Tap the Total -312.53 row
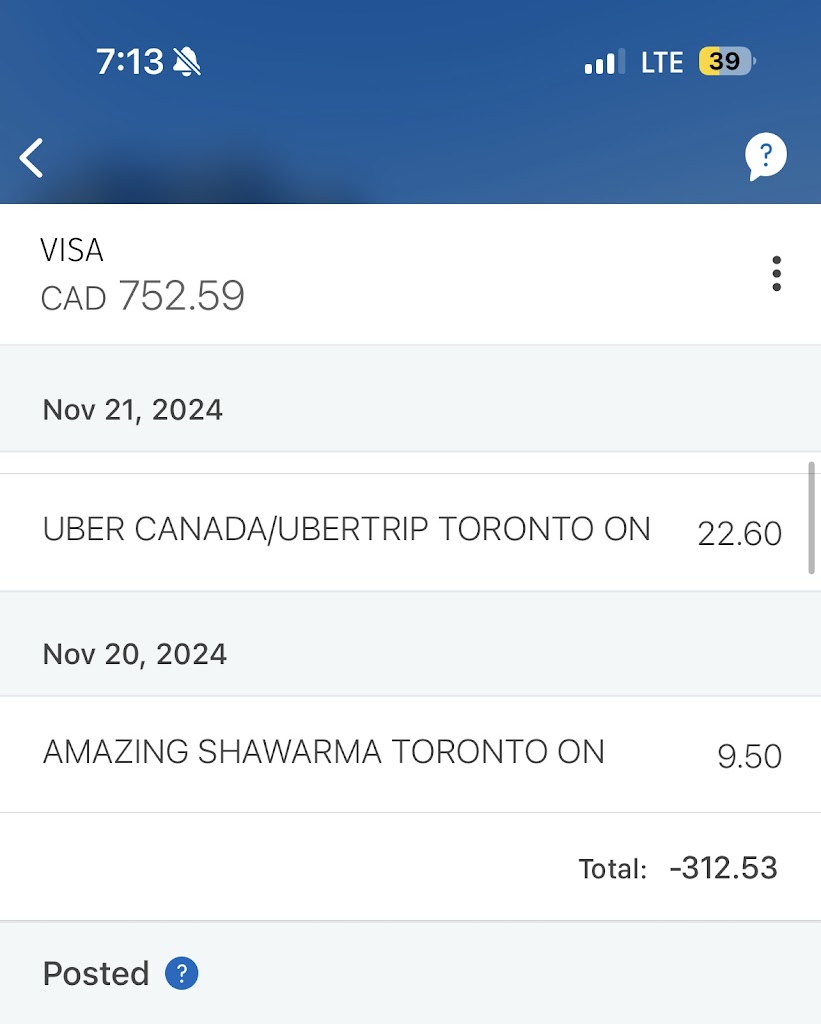The height and width of the screenshot is (1024, 821). click(x=677, y=867)
